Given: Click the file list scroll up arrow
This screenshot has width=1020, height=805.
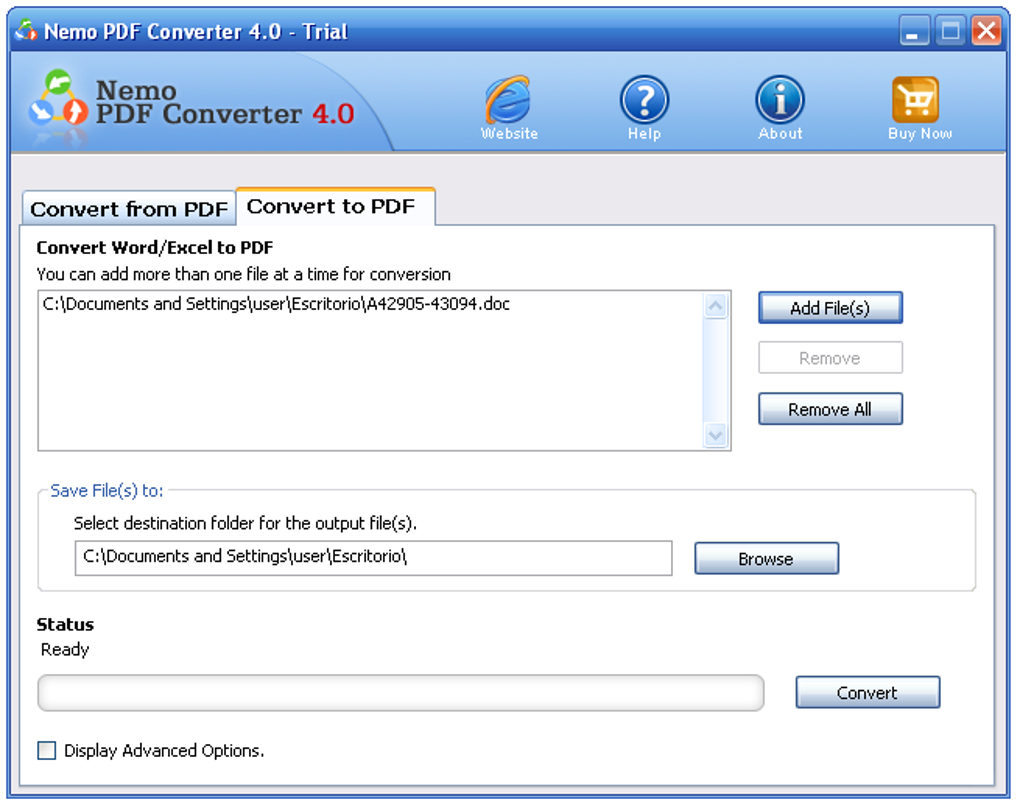Looking at the screenshot, I should coord(716,306).
